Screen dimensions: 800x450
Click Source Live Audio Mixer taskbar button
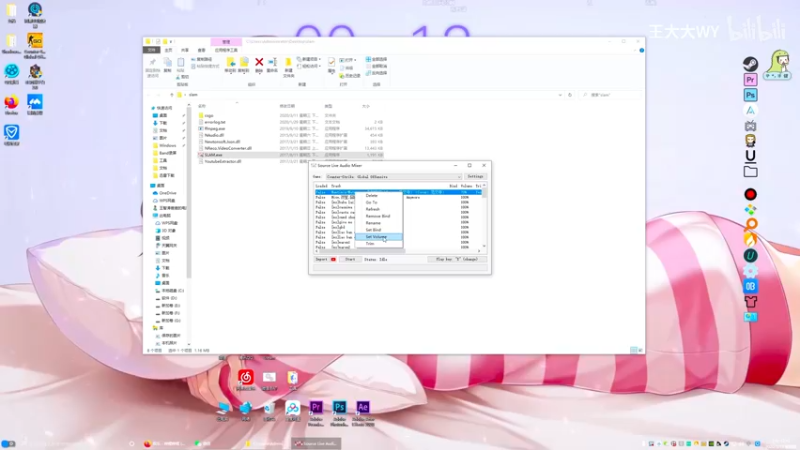click(316, 443)
